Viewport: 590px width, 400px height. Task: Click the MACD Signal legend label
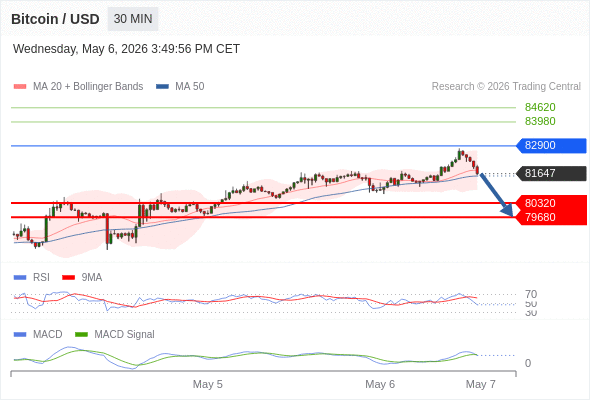coord(125,335)
